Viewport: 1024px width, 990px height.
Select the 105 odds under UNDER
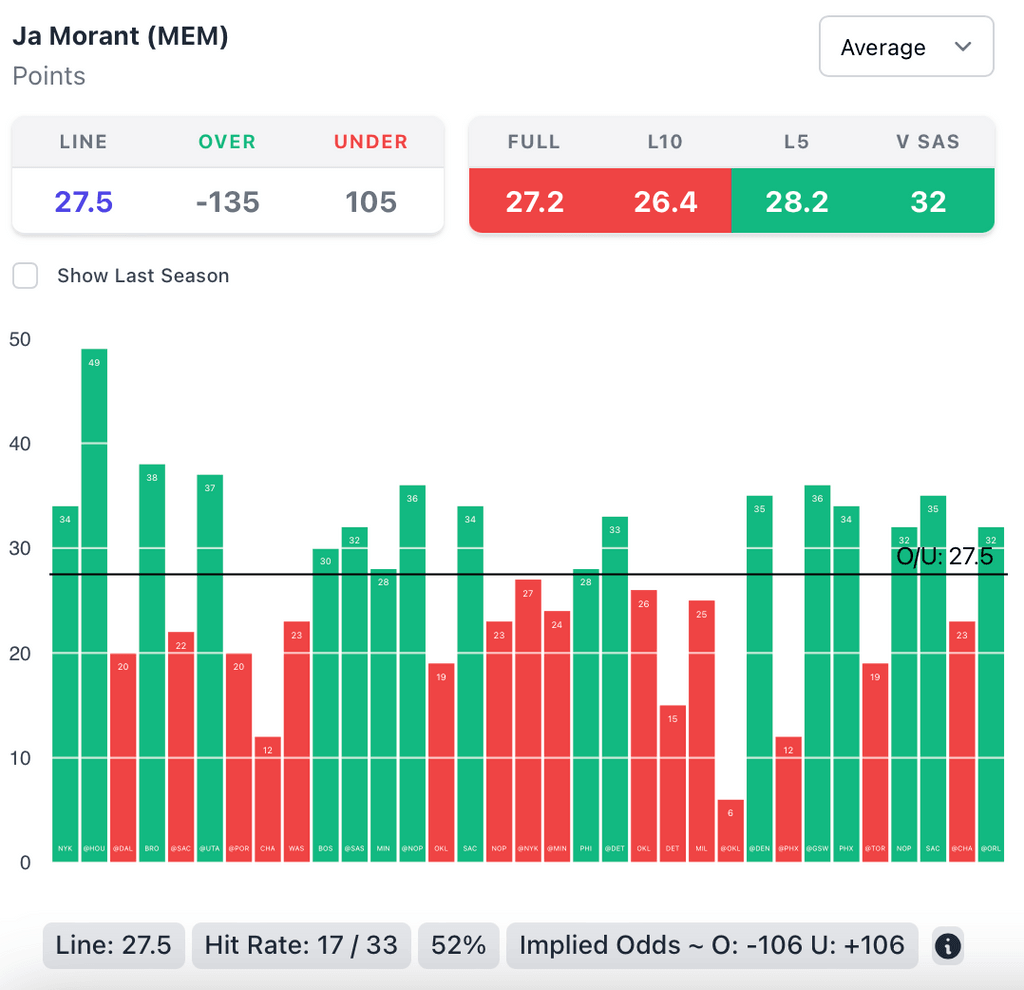click(x=371, y=202)
